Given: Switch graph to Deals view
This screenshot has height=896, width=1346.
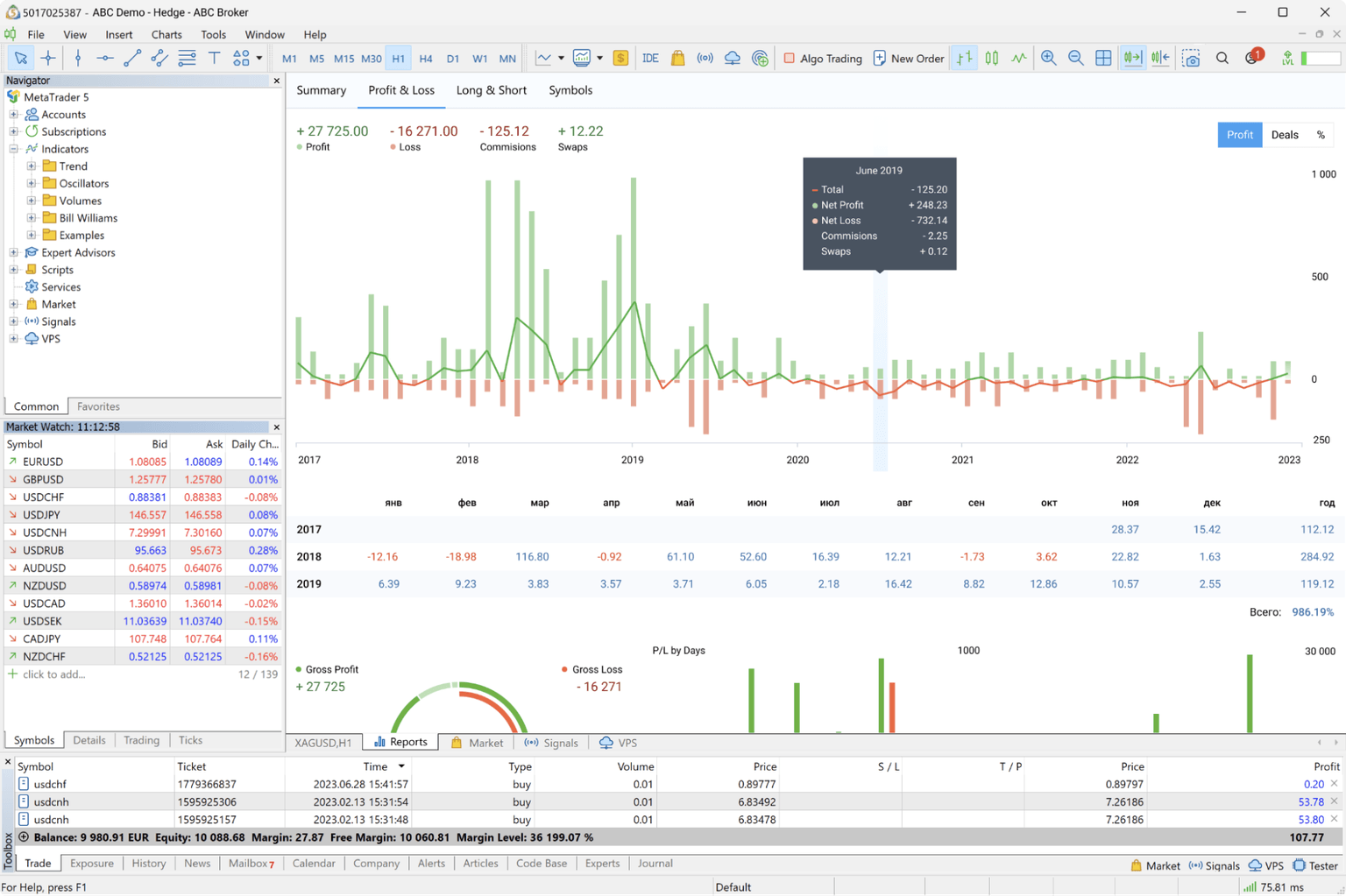Looking at the screenshot, I should [1284, 135].
